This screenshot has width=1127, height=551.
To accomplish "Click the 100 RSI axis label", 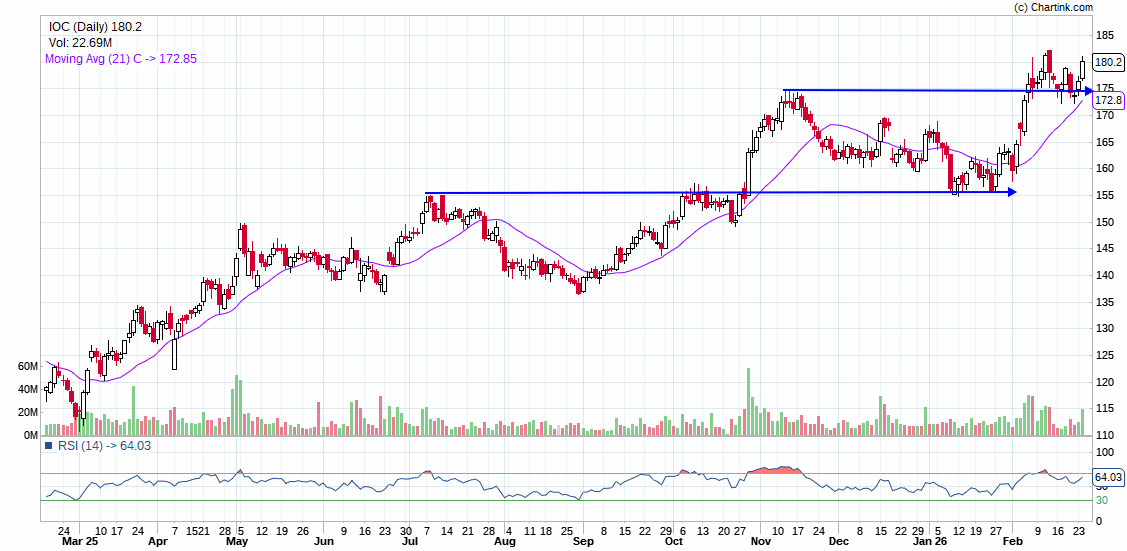I will pos(1104,453).
